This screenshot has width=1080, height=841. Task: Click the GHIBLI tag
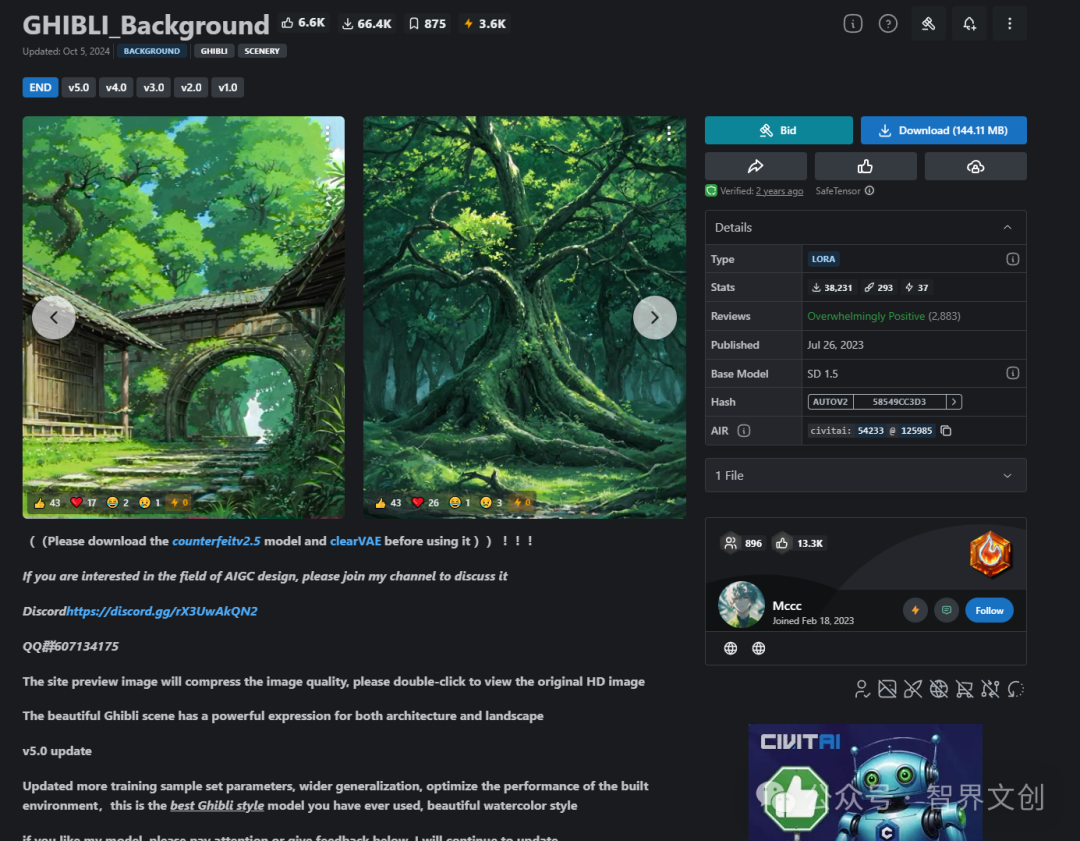tap(214, 51)
